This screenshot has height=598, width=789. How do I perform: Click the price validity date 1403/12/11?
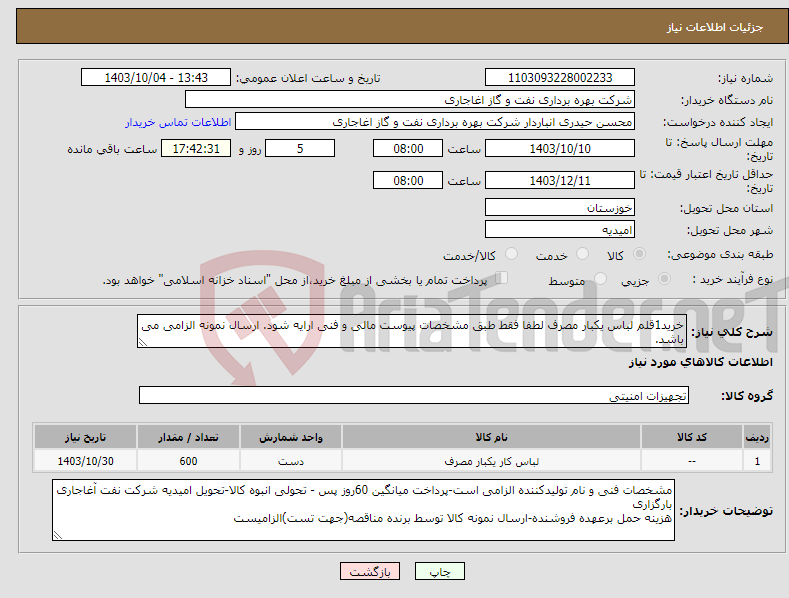pyautogui.click(x=560, y=180)
